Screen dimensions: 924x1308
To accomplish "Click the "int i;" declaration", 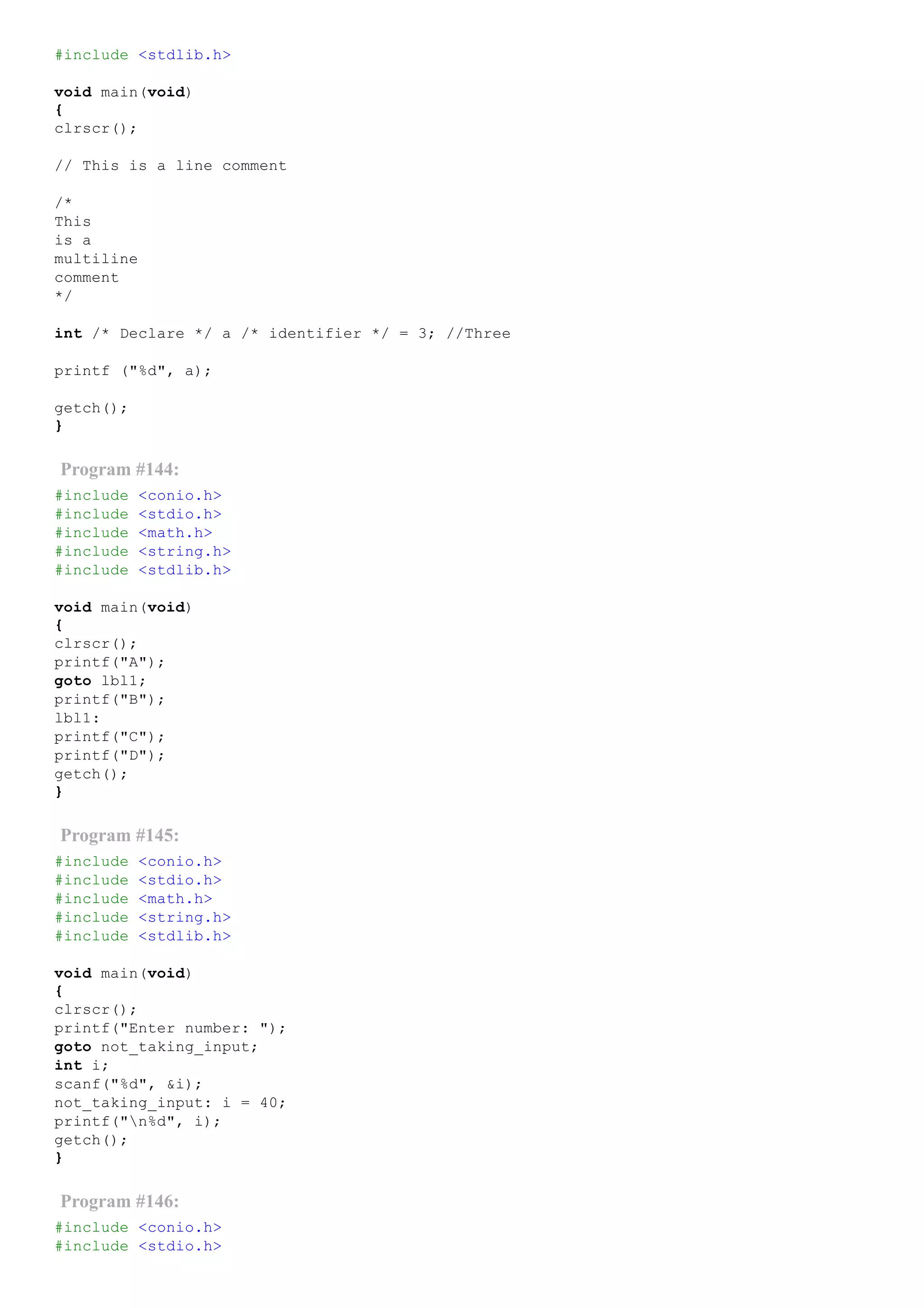I will (x=81, y=1065).
